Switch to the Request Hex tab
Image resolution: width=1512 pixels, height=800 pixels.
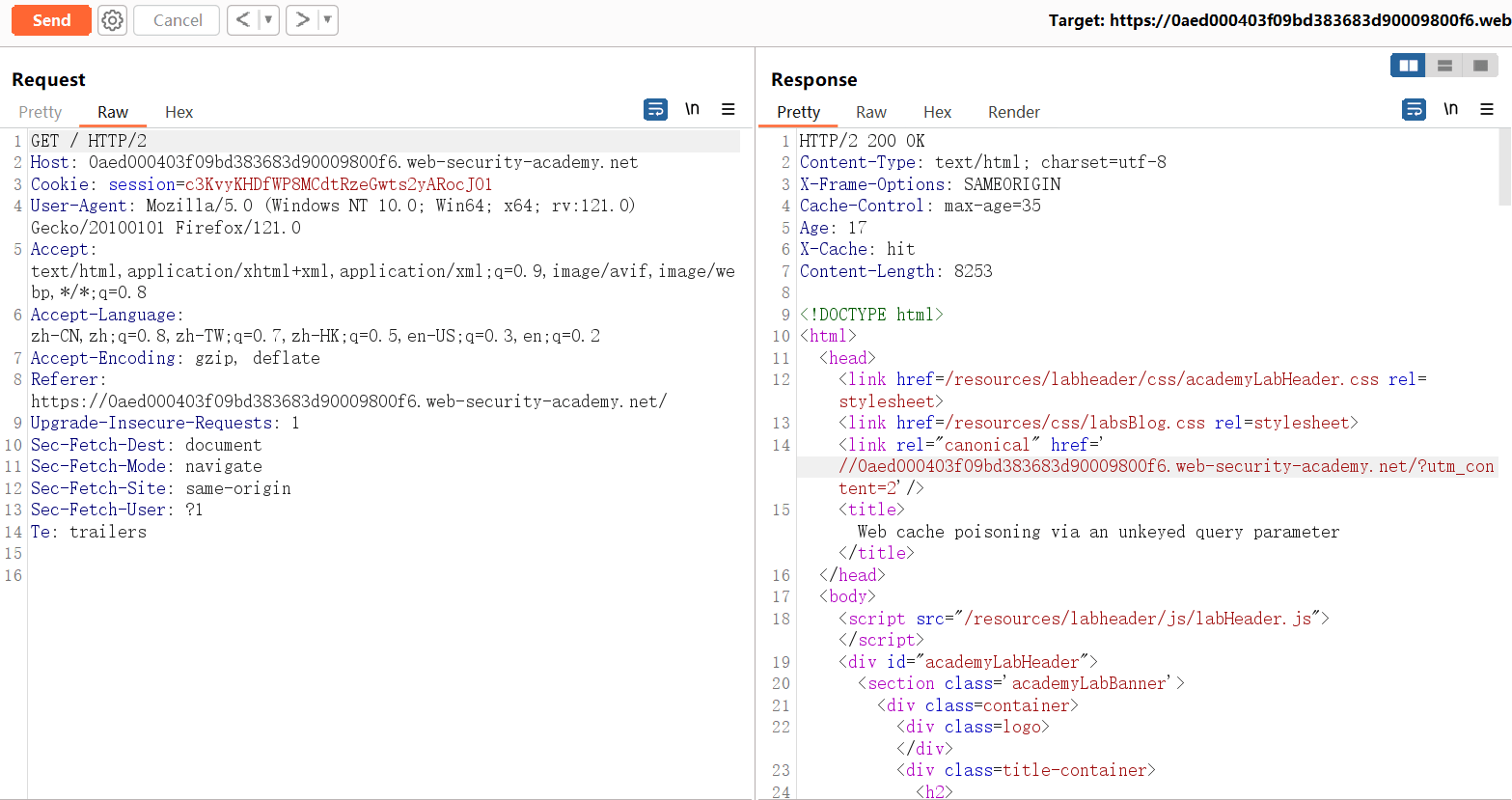point(179,112)
